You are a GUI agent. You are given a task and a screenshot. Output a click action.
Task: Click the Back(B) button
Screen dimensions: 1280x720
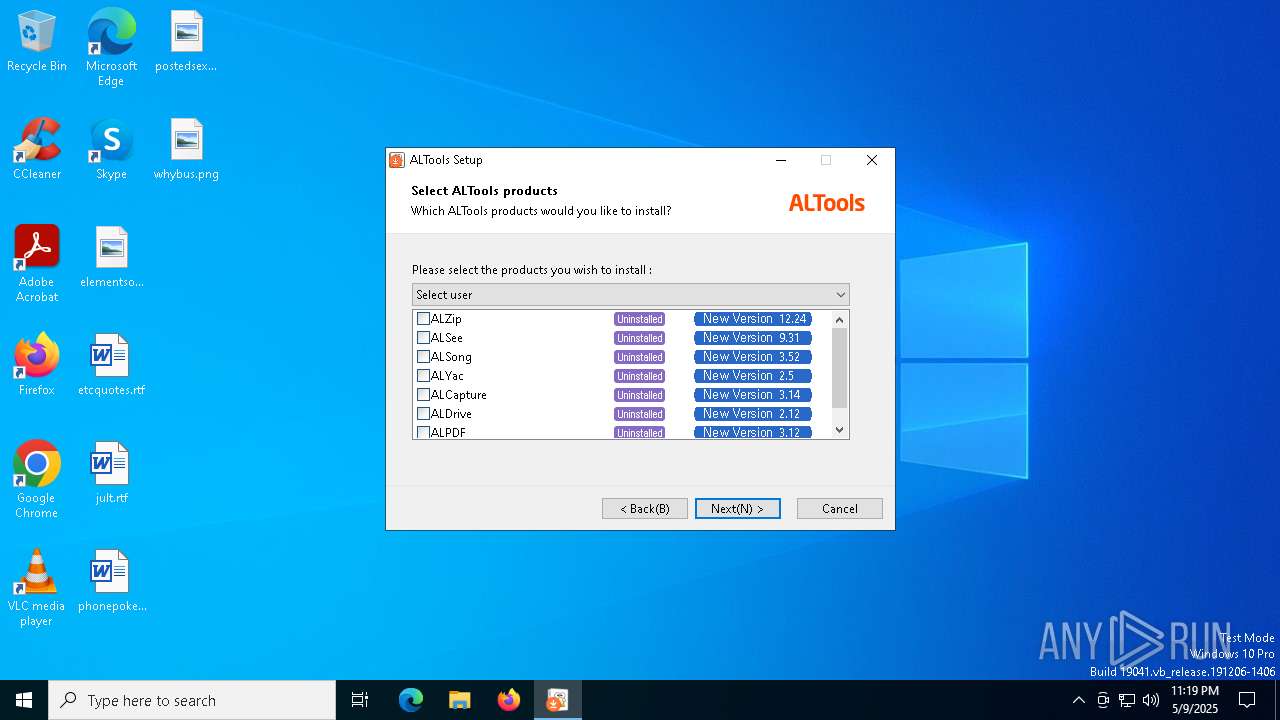(645, 509)
